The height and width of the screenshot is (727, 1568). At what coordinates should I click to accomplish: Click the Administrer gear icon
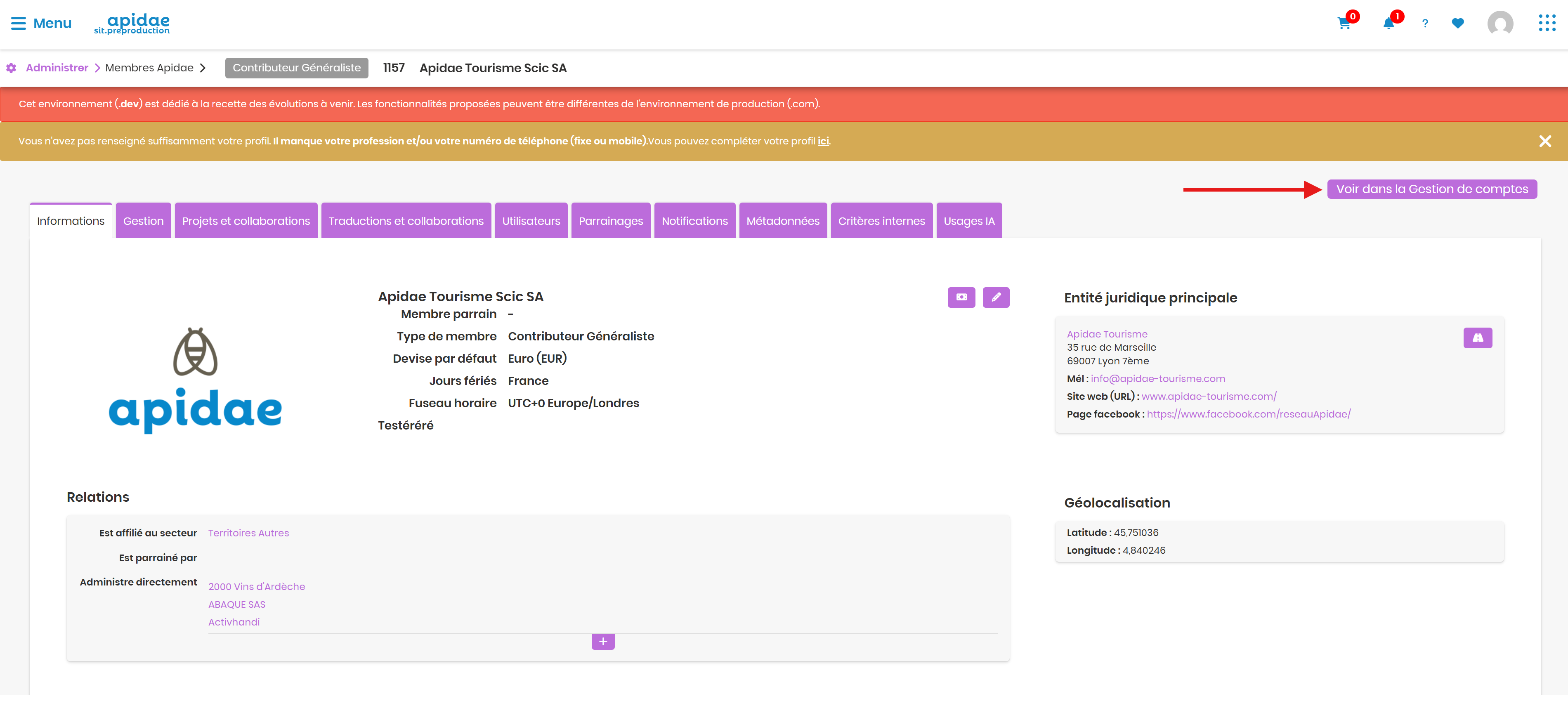[12, 68]
